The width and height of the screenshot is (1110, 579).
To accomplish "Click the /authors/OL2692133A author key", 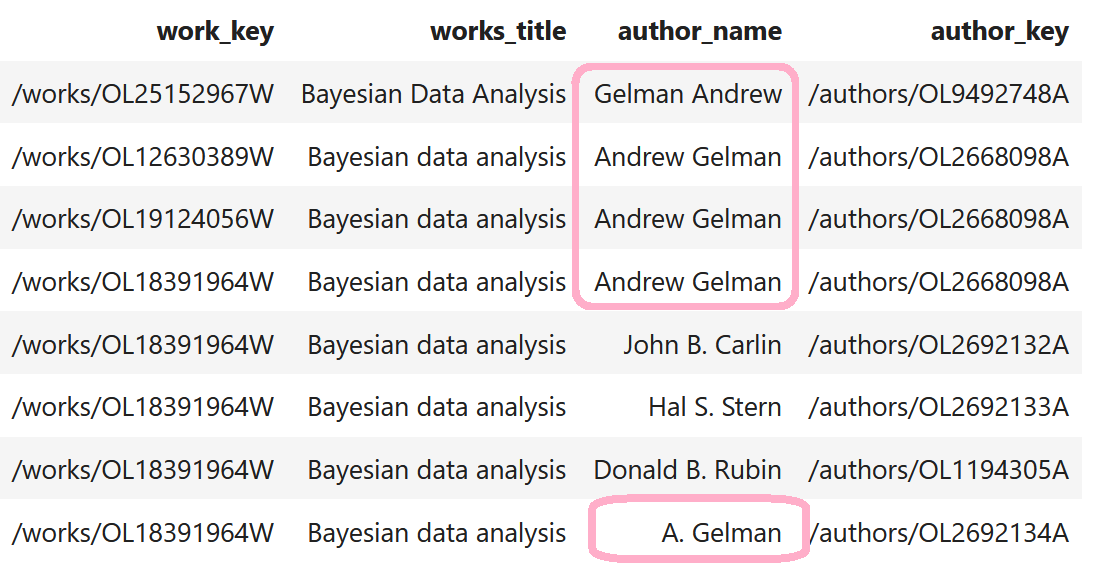I will pyautogui.click(x=938, y=407).
